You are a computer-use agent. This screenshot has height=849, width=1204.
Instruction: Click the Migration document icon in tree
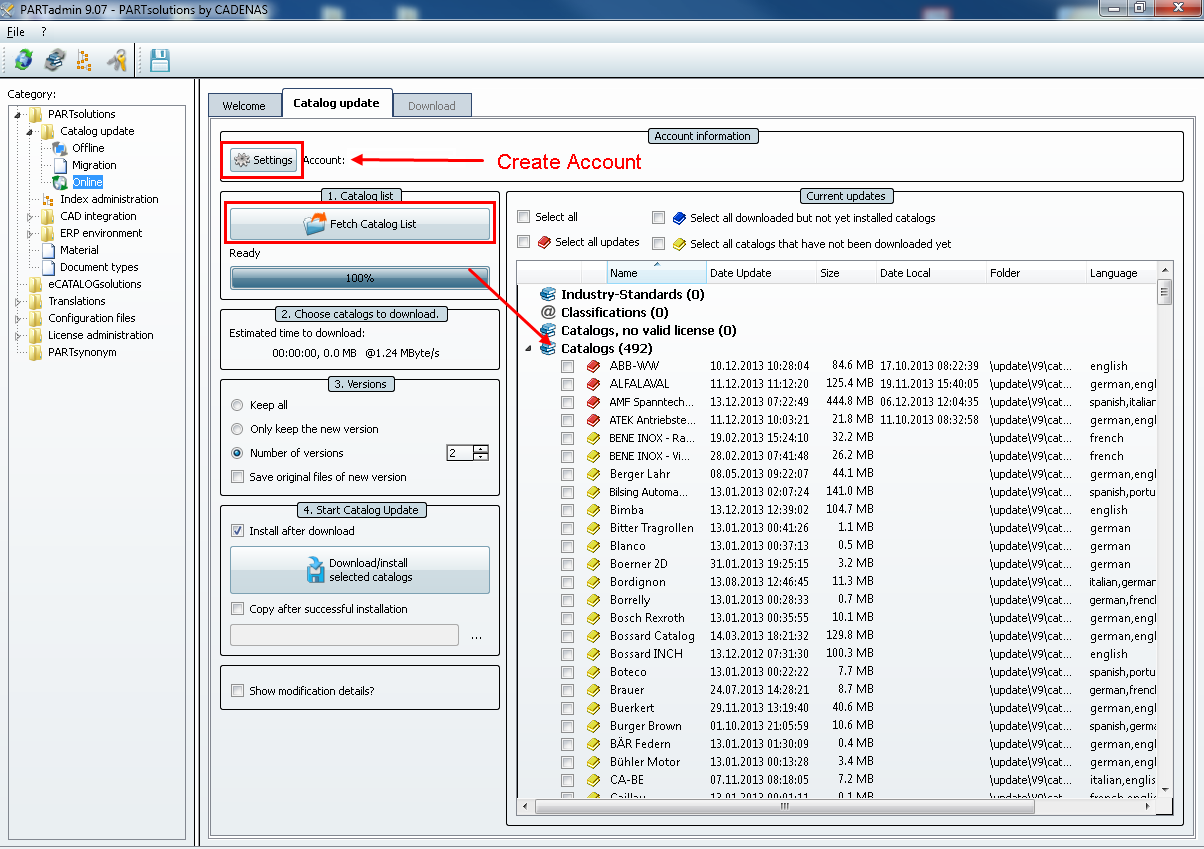coord(61,165)
